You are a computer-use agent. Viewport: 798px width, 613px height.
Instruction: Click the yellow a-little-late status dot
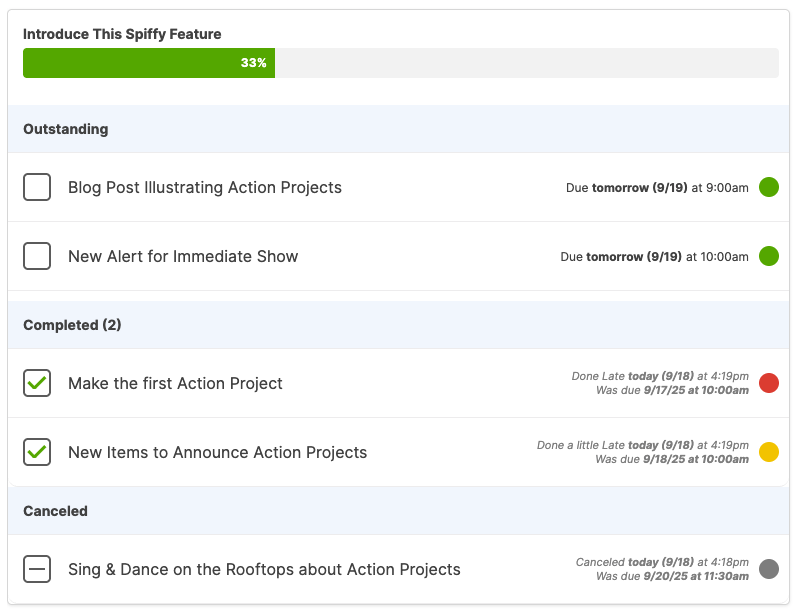pyautogui.click(x=768, y=452)
